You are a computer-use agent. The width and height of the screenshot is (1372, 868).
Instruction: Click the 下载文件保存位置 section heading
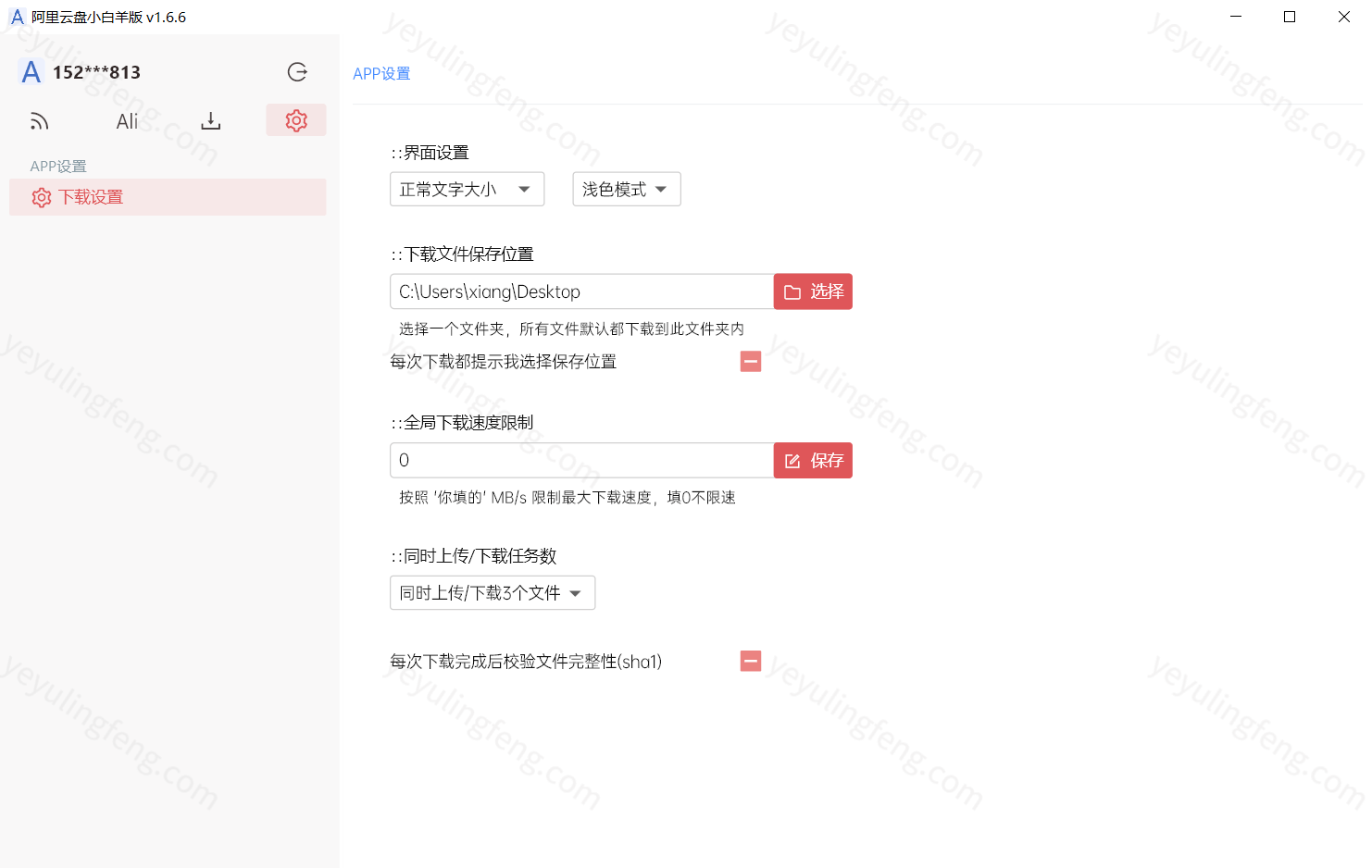pos(462,254)
